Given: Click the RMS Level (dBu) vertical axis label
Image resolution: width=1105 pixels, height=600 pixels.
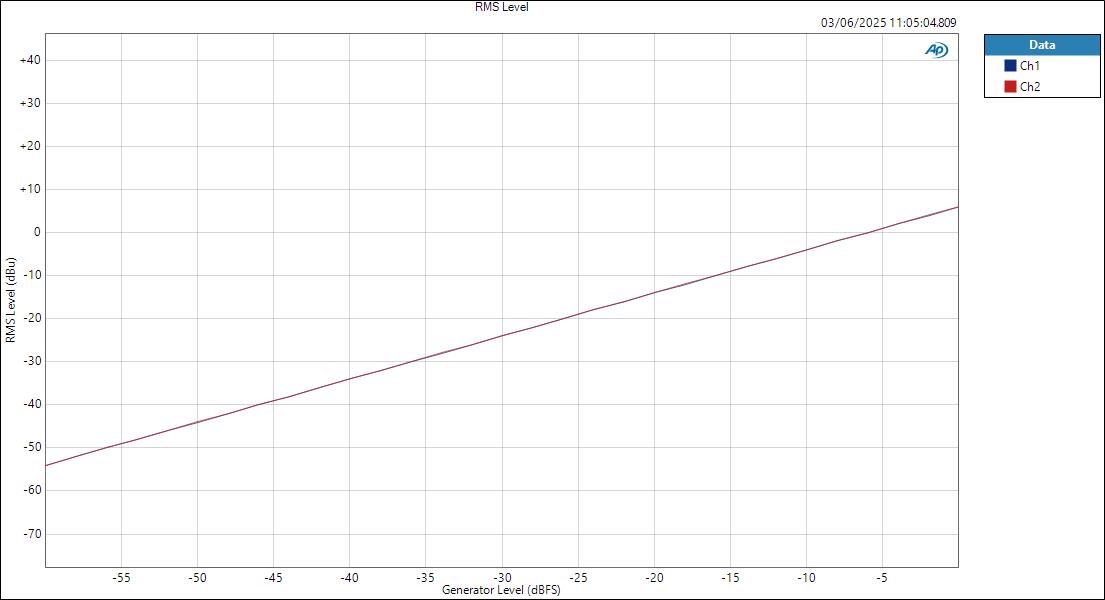Looking at the screenshot, I should pos(12,300).
